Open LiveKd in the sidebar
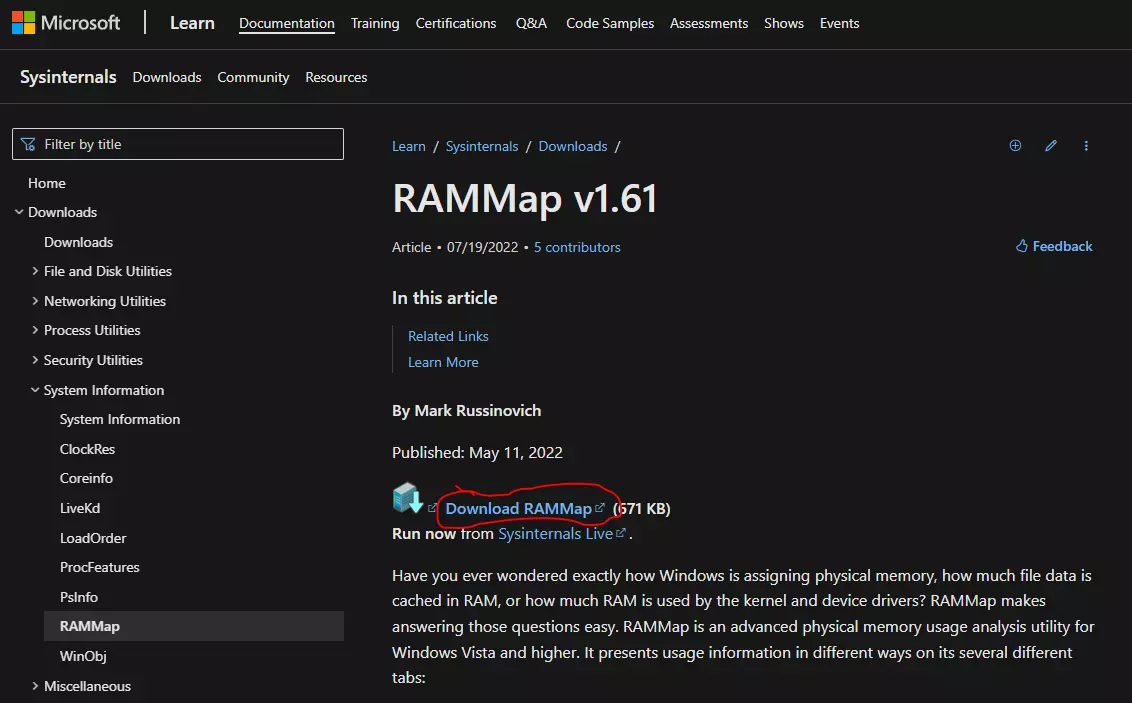Screen dimensions: 1132x703 coord(80,508)
